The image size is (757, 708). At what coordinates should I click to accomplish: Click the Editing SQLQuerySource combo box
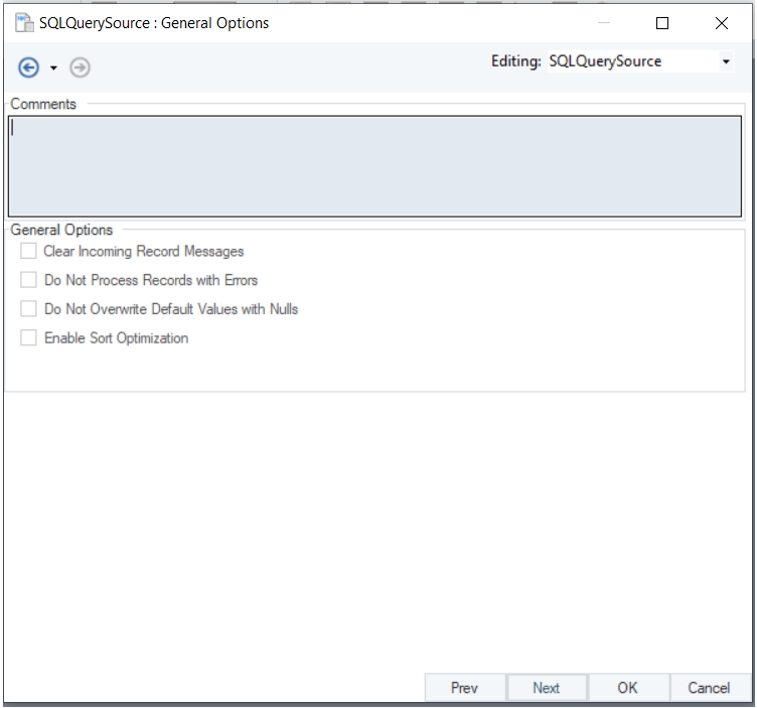[640, 62]
